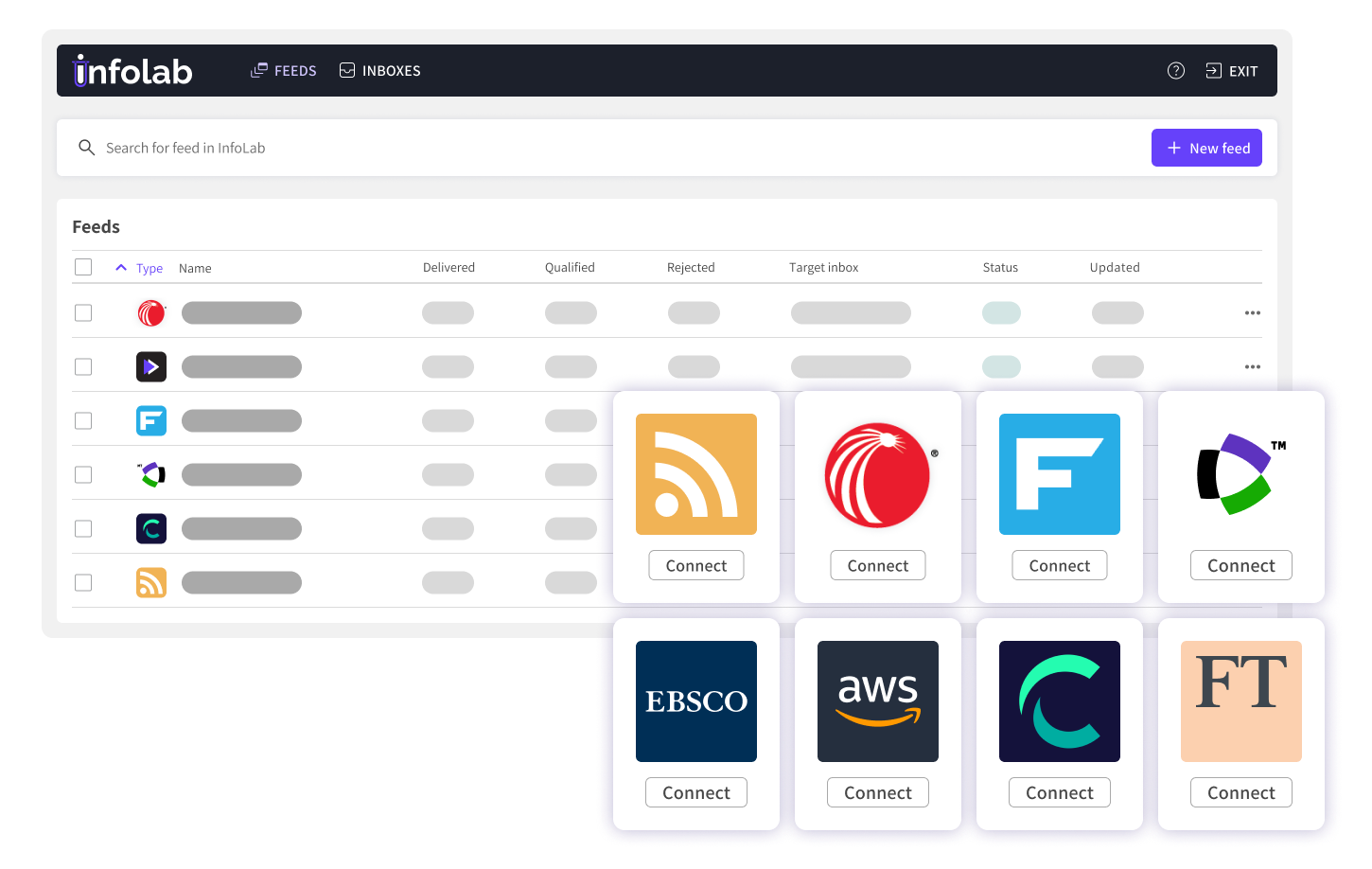Click the Exit button in top bar
This screenshot has width=1372, height=869.
coord(1231,71)
